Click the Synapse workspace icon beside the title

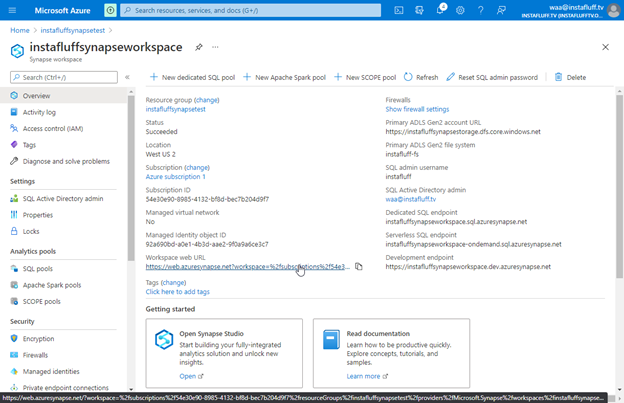(x=17, y=51)
